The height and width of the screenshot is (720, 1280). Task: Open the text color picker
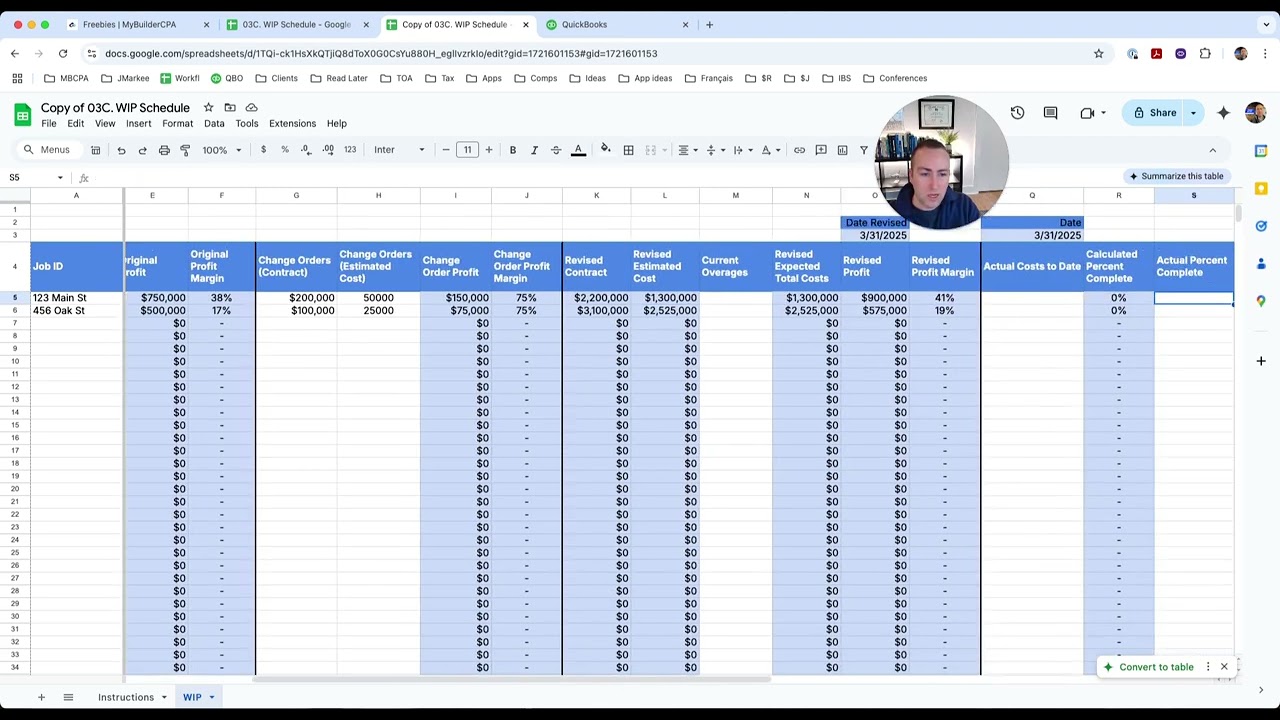(x=578, y=150)
